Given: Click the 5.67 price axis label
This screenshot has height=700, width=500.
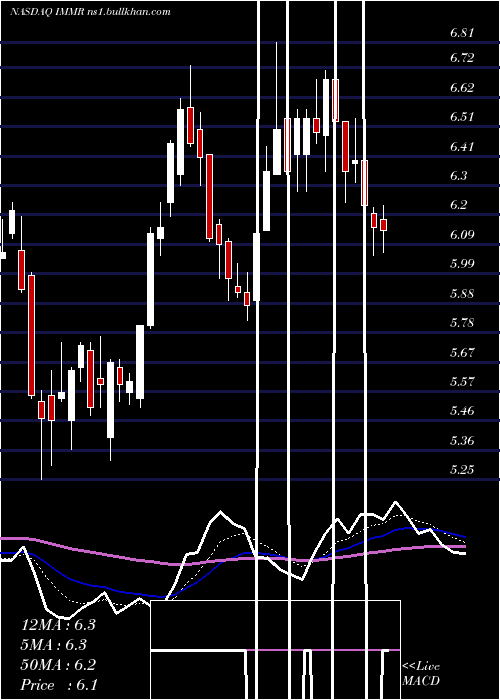Looking at the screenshot, I should [x=462, y=352].
